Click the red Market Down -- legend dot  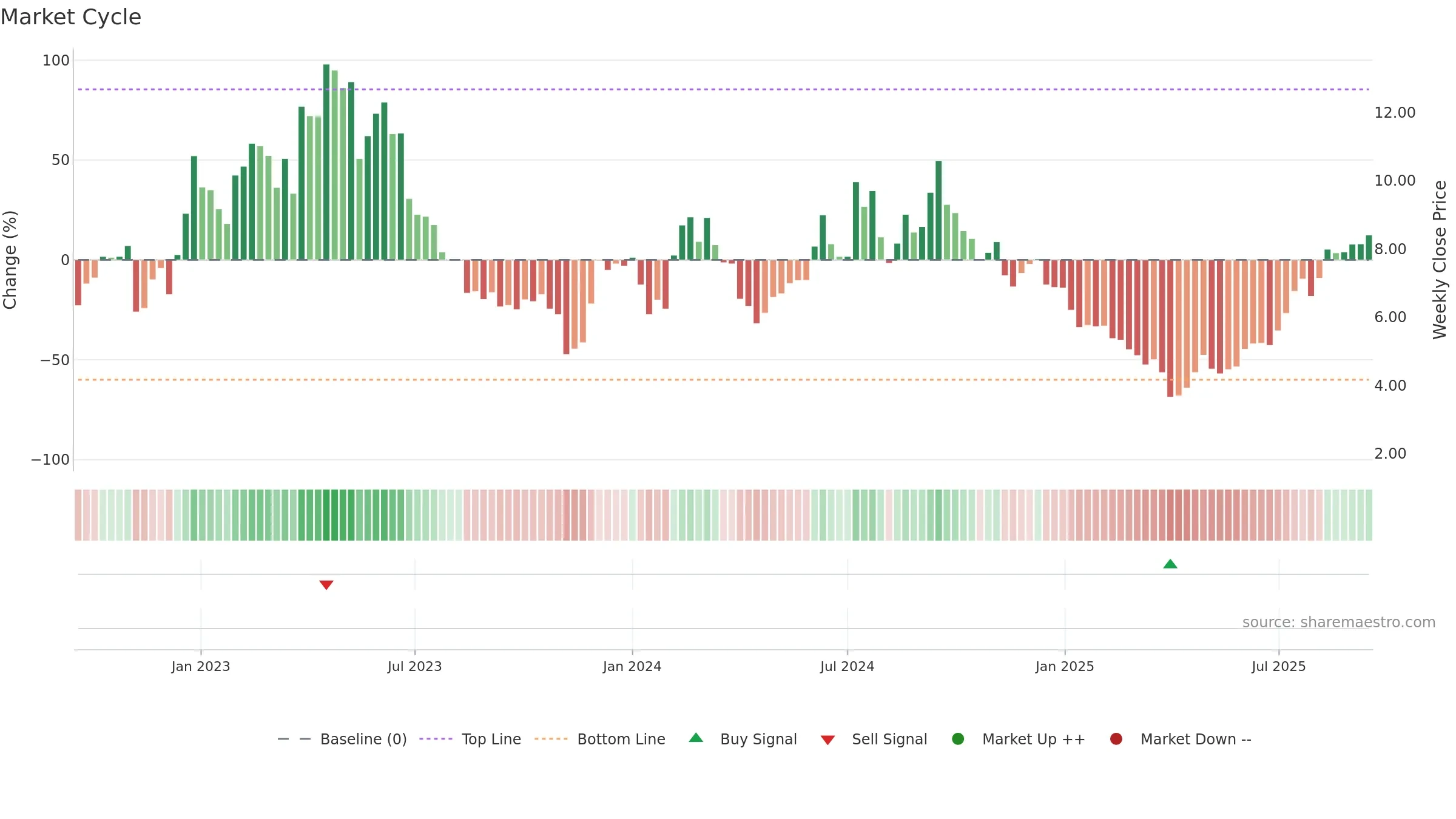[1116, 739]
